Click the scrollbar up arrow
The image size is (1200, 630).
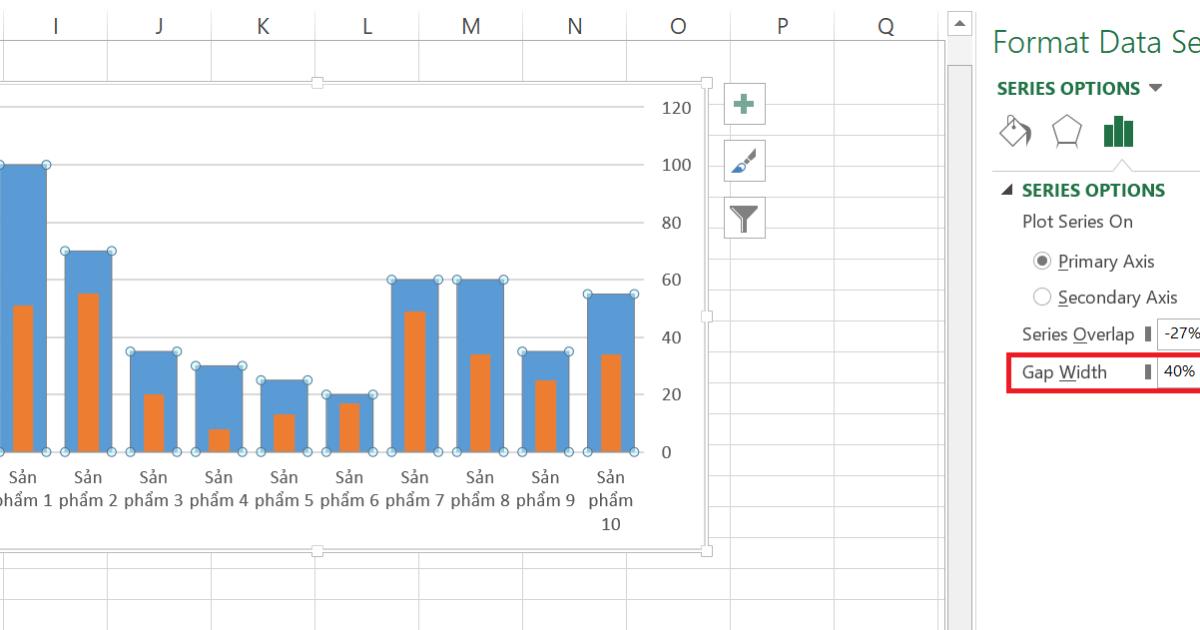957,22
